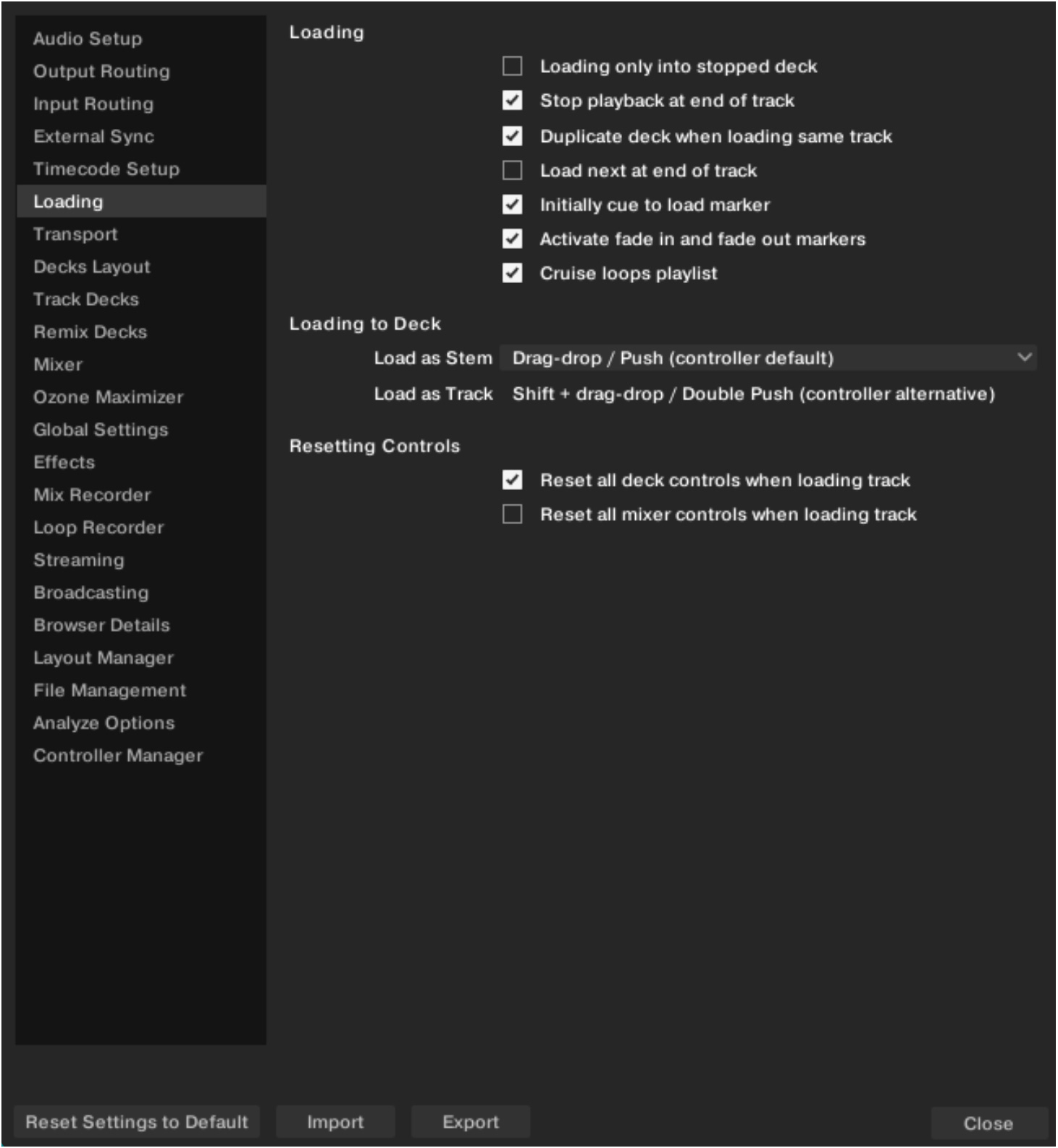Viewport: 1058px width, 1148px height.
Task: Enable "Load next at end of track"
Action: 514,171
